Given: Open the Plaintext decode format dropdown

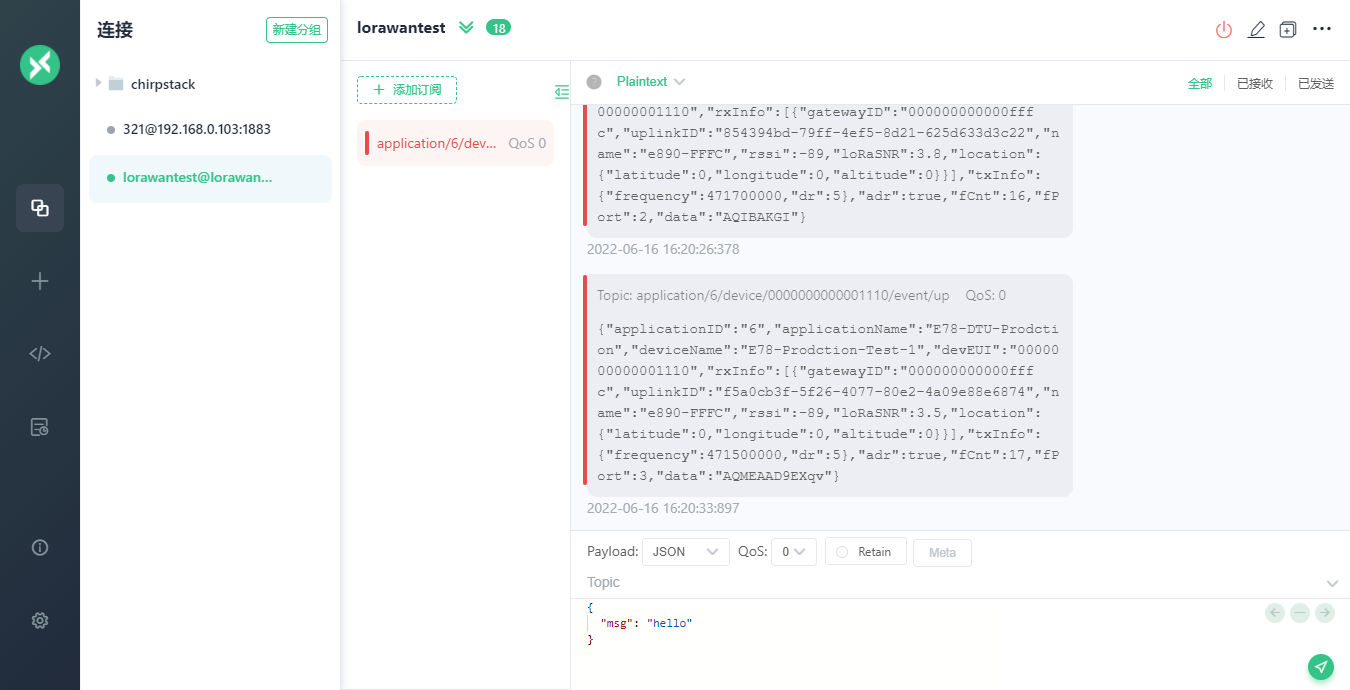Looking at the screenshot, I should click(x=651, y=82).
